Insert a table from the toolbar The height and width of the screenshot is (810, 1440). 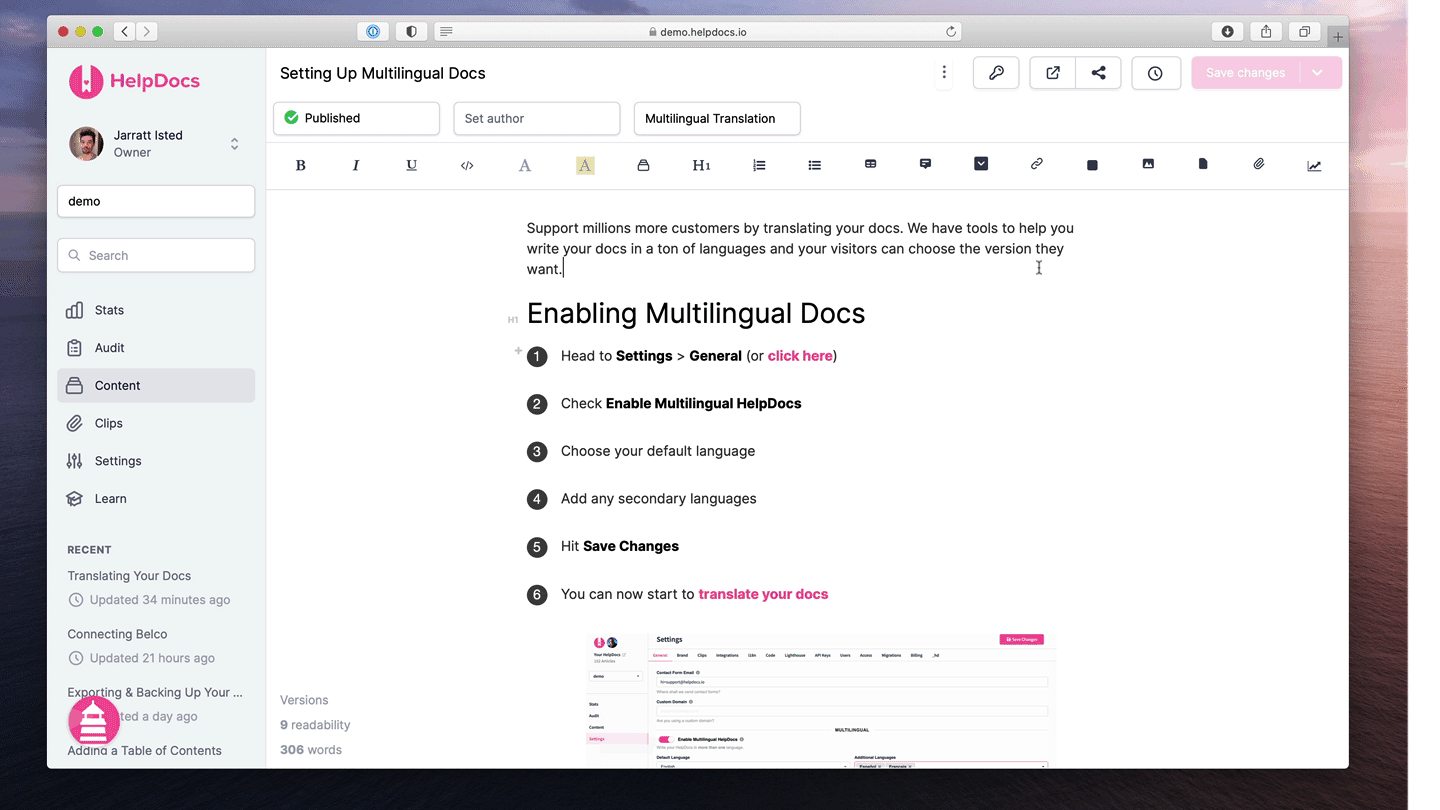coord(870,164)
